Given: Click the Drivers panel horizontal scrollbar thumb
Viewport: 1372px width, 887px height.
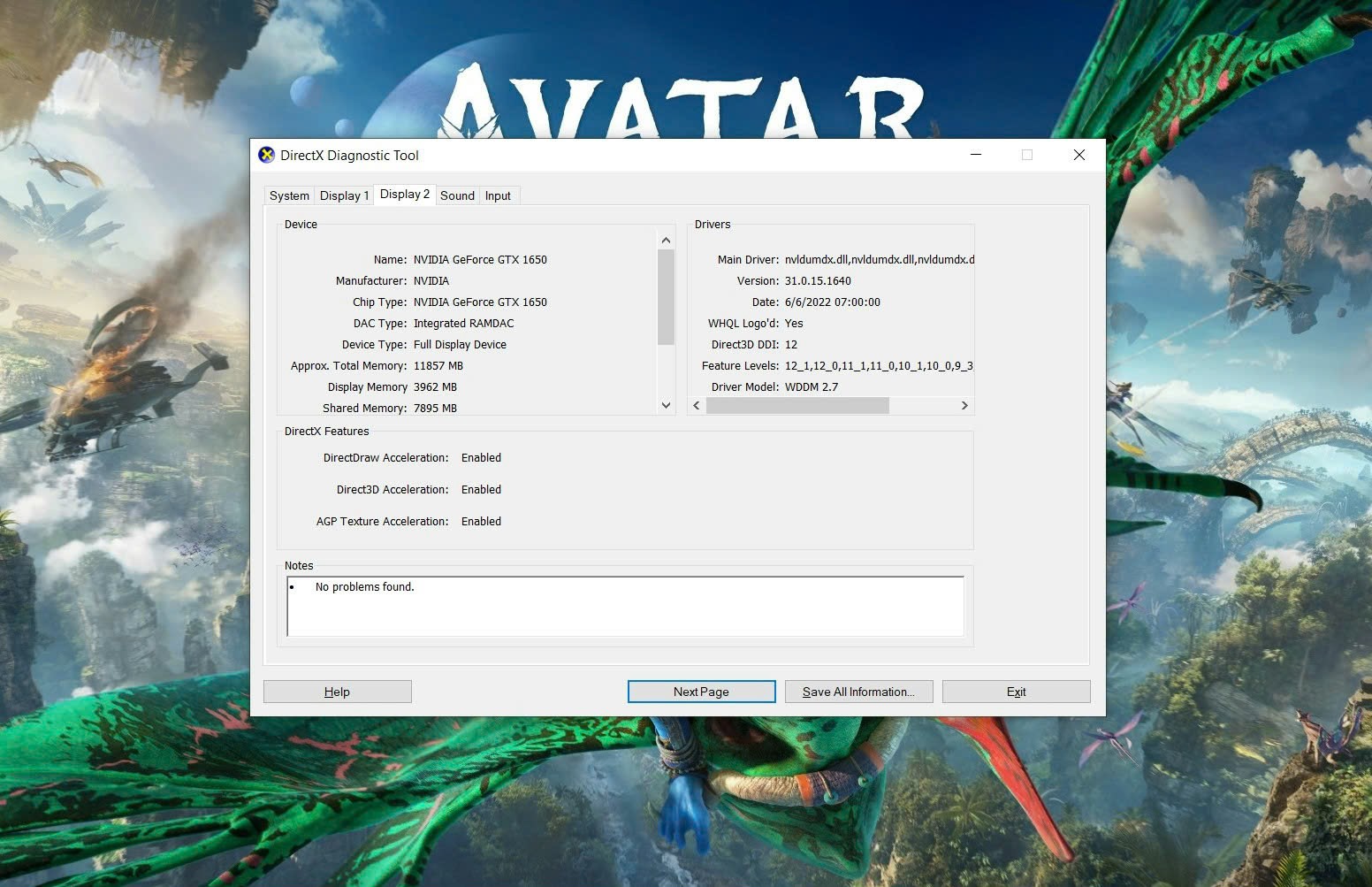Looking at the screenshot, I should [797, 406].
